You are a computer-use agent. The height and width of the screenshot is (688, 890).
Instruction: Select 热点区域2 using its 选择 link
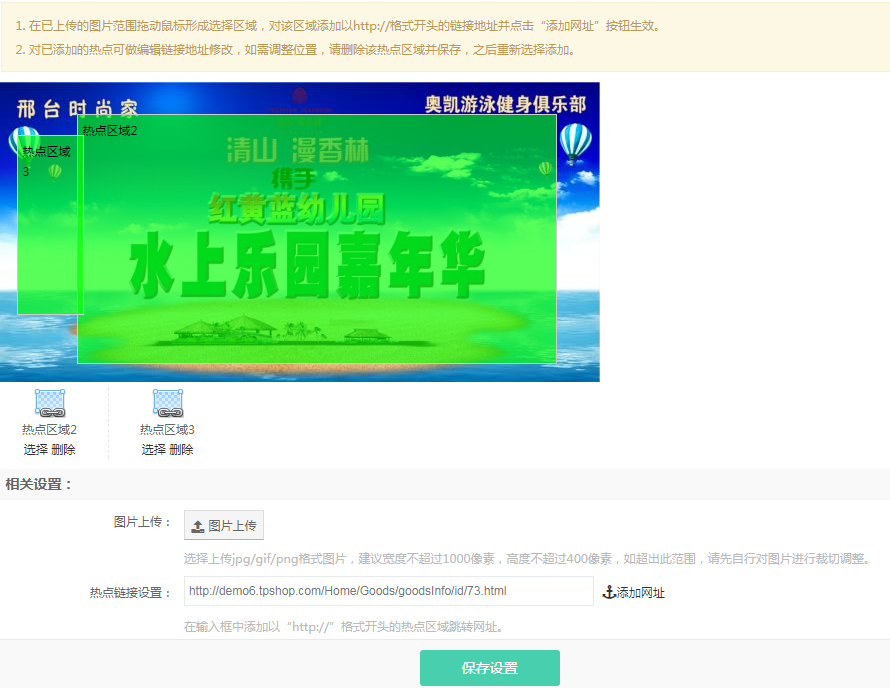click(36, 450)
